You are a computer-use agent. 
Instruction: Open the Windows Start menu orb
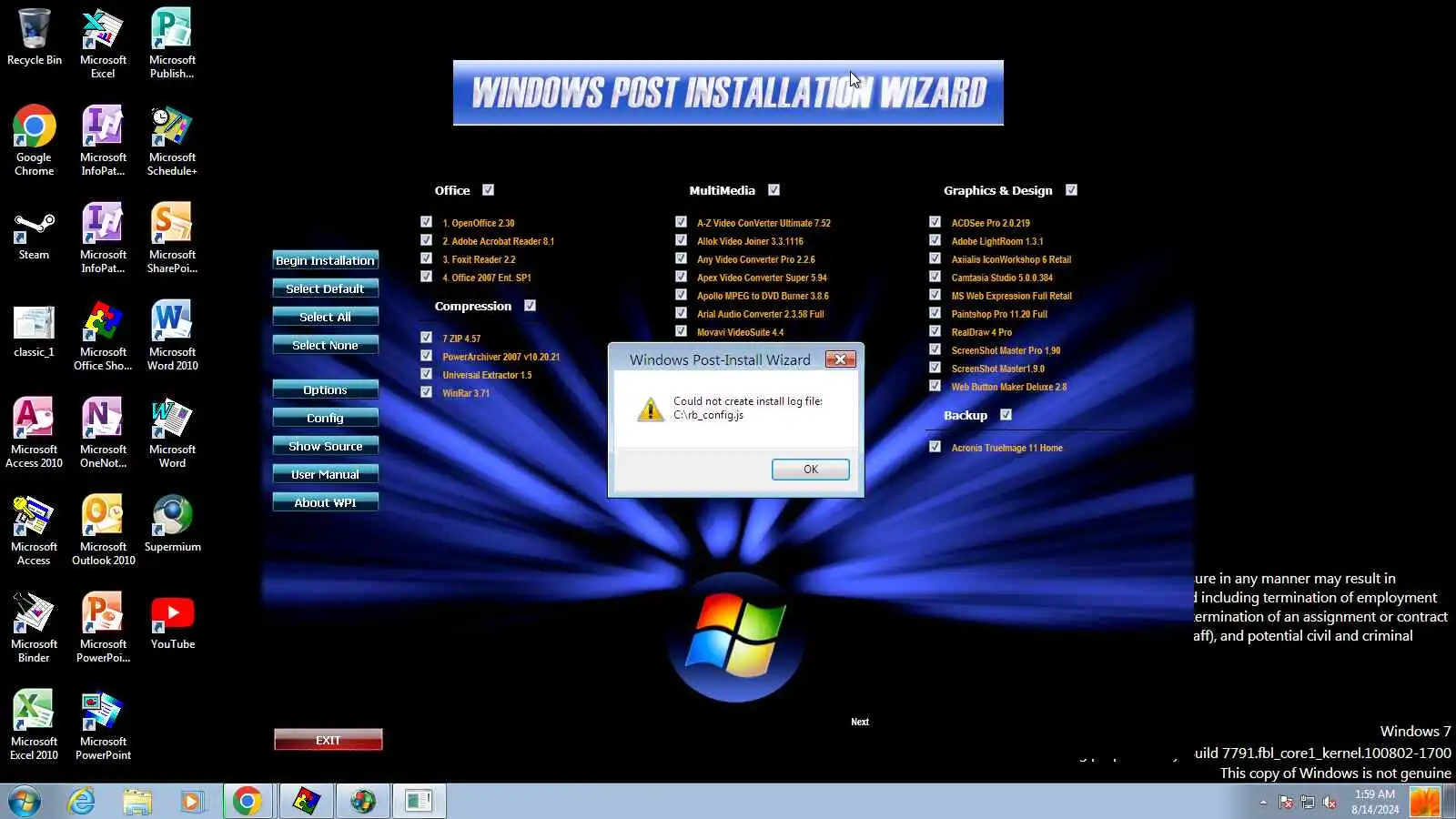[25, 802]
